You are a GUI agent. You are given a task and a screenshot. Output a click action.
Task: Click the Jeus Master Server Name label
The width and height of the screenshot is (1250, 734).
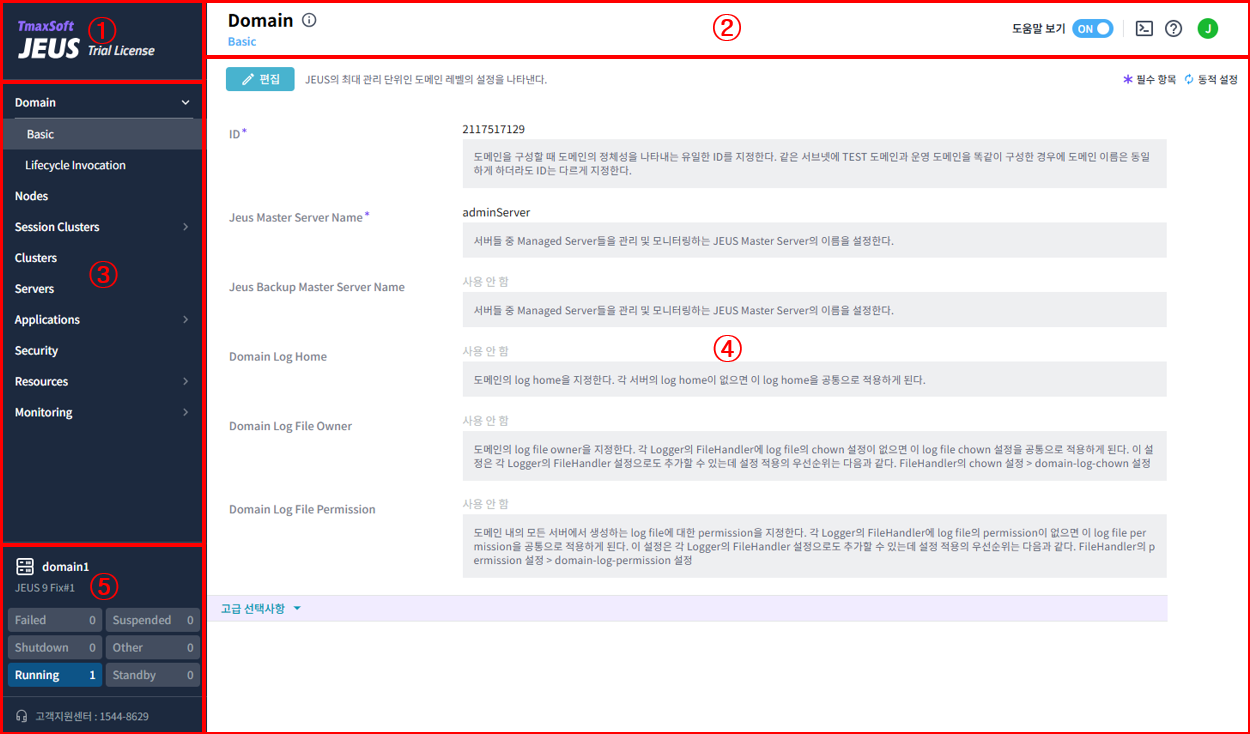coord(296,217)
